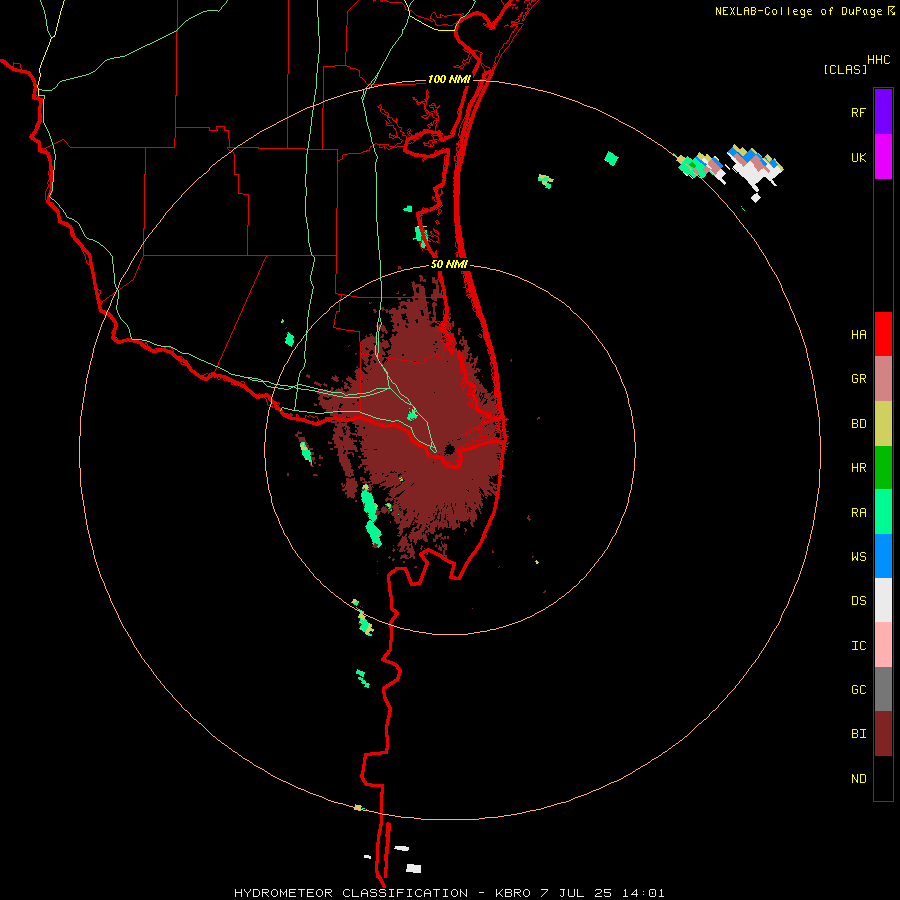Click the RF purple legend swatch

[x=883, y=112]
